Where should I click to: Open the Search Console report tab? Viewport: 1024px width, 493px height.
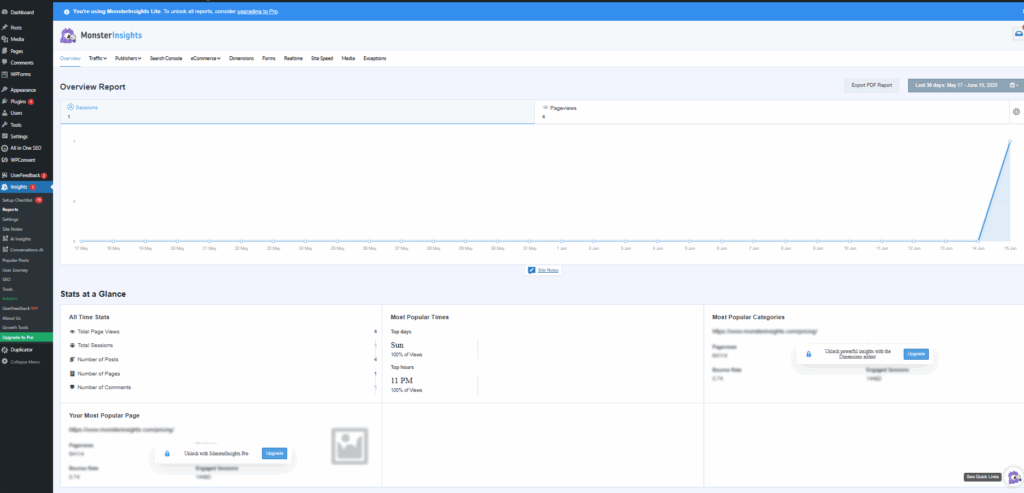click(166, 58)
